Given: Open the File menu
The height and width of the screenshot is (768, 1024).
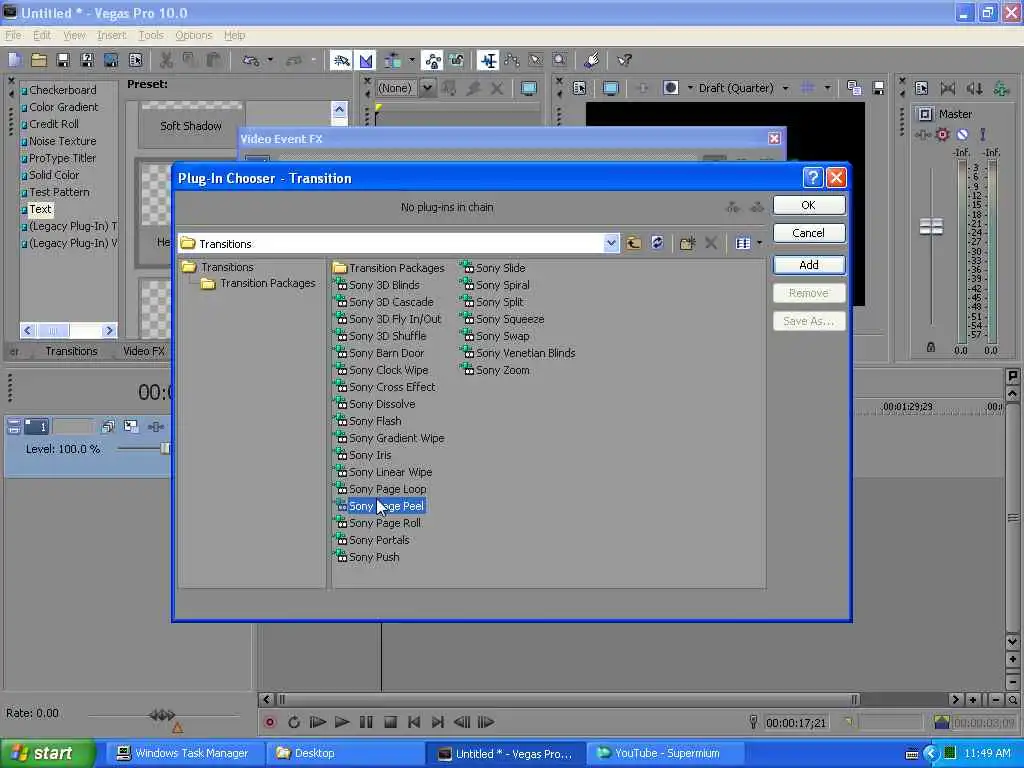Looking at the screenshot, I should coord(12,35).
